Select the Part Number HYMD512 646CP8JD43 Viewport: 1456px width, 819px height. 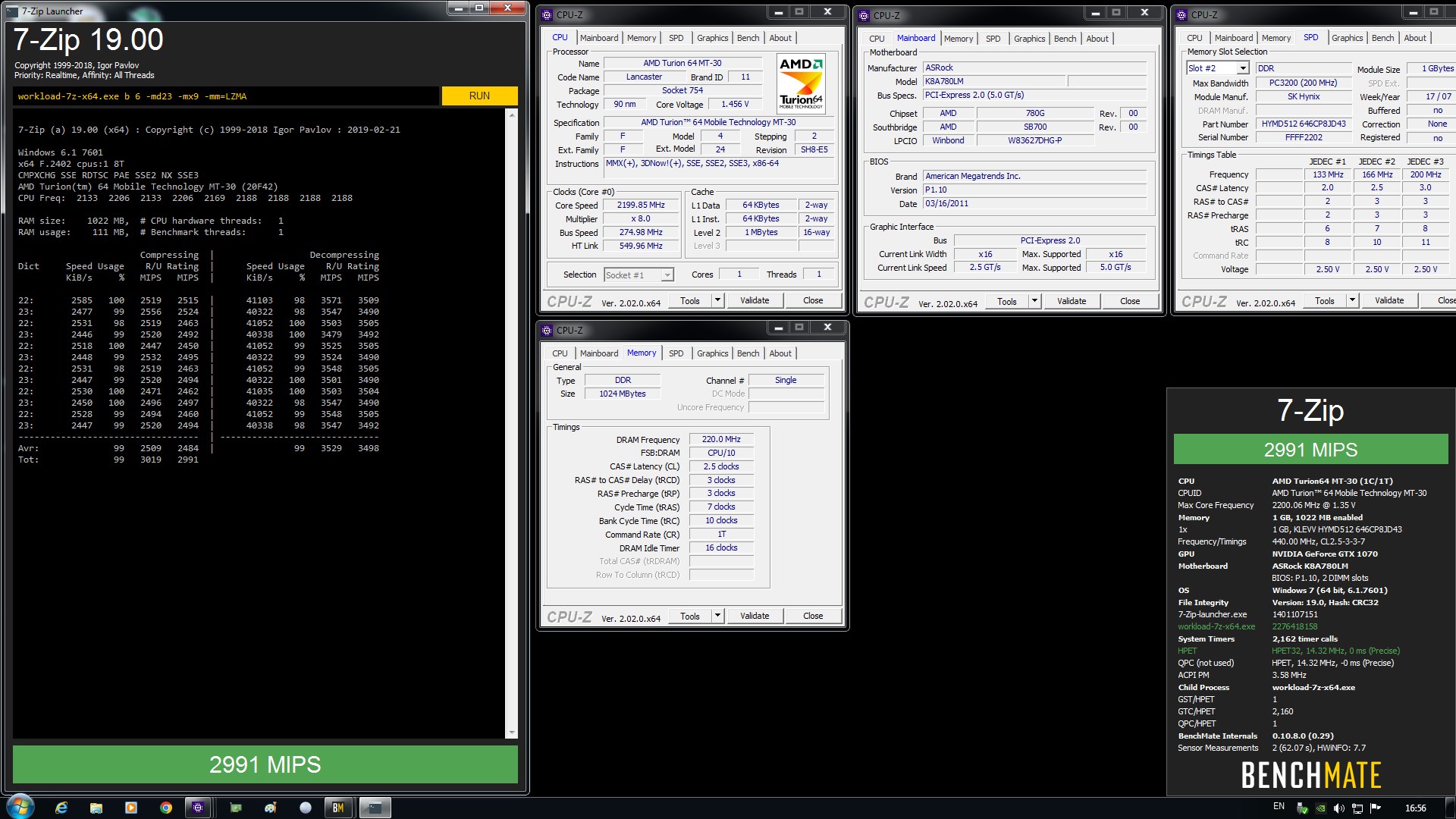click(x=1304, y=124)
